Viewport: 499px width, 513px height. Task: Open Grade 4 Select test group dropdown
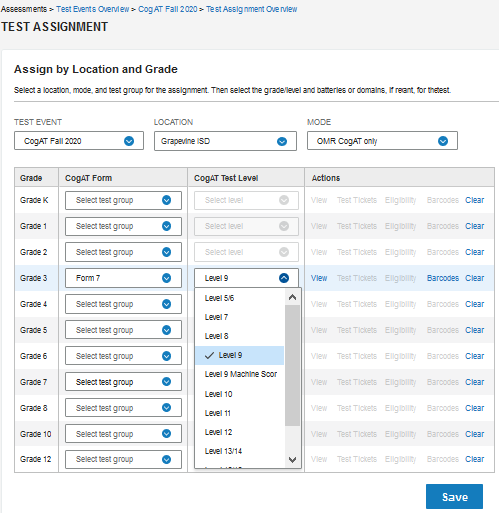[x=123, y=304]
